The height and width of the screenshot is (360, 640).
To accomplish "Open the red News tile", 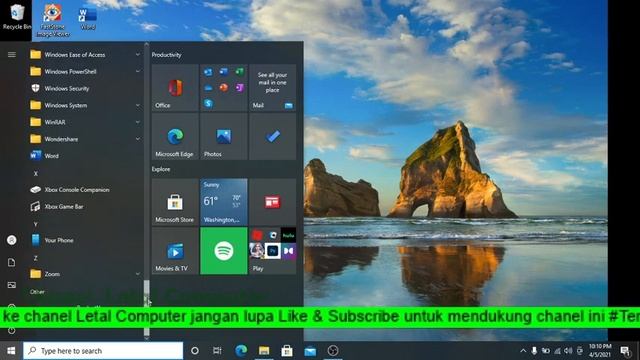I will point(272,202).
